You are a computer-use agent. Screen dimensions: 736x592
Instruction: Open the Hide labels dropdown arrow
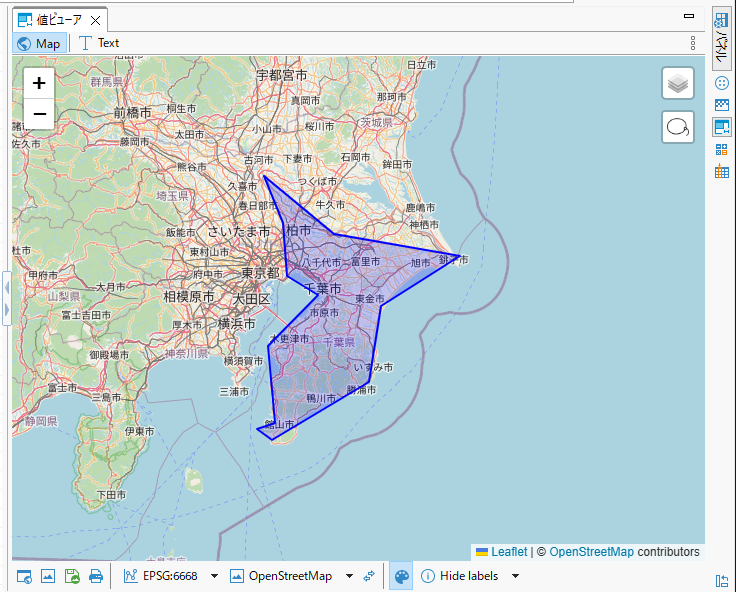[x=516, y=576]
